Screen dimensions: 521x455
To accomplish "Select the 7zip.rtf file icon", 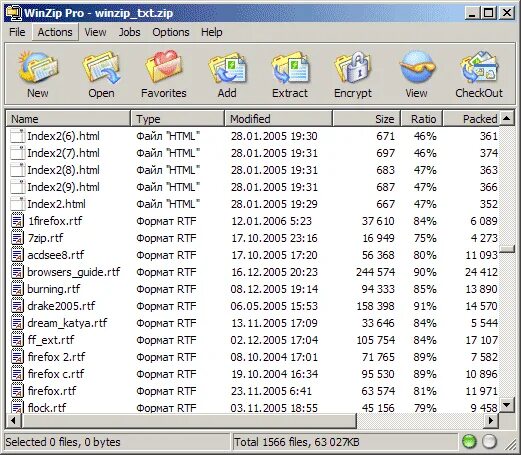I will 17,238.
